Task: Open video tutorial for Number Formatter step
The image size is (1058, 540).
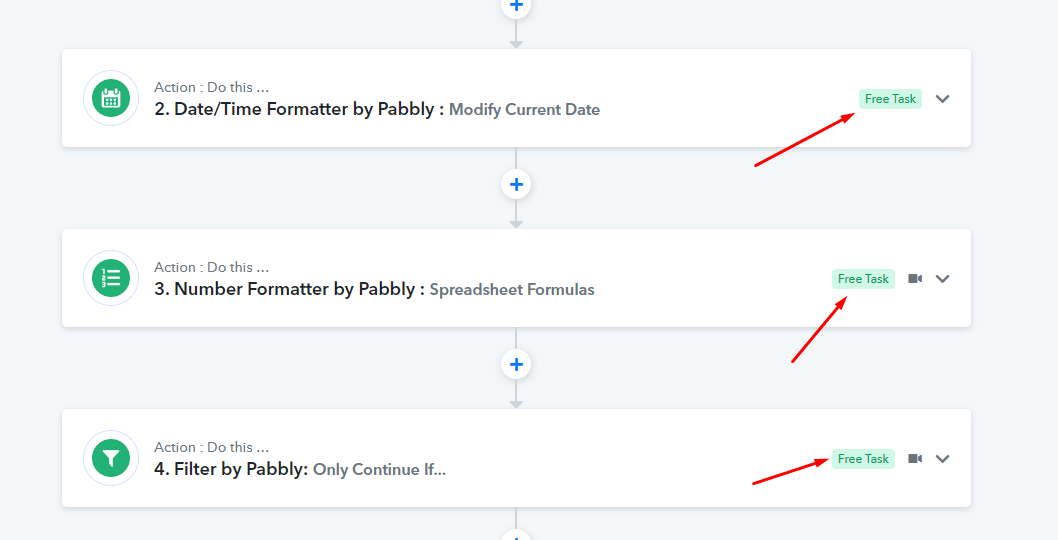Action: pos(915,279)
